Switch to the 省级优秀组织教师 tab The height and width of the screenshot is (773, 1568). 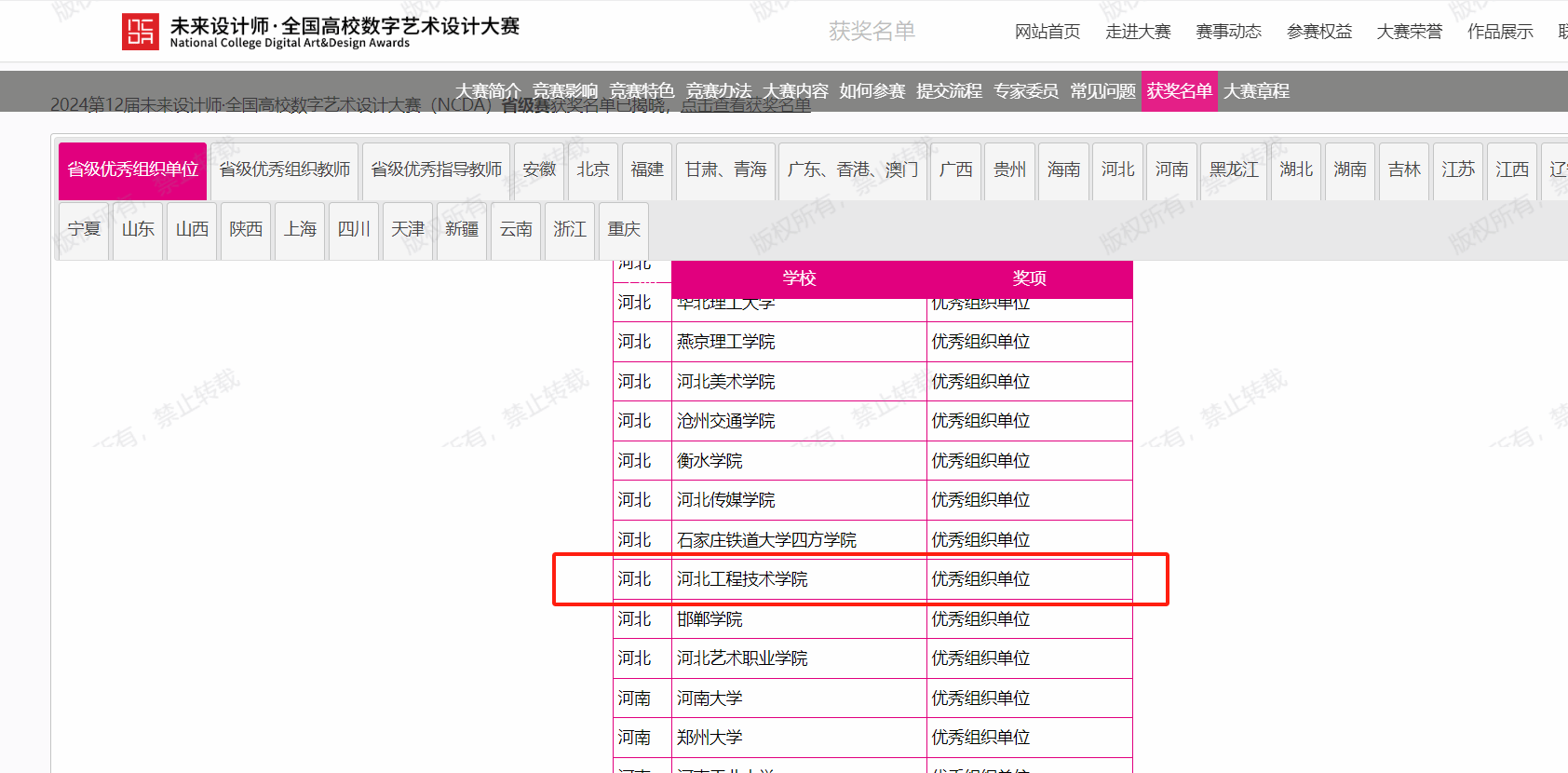click(284, 170)
